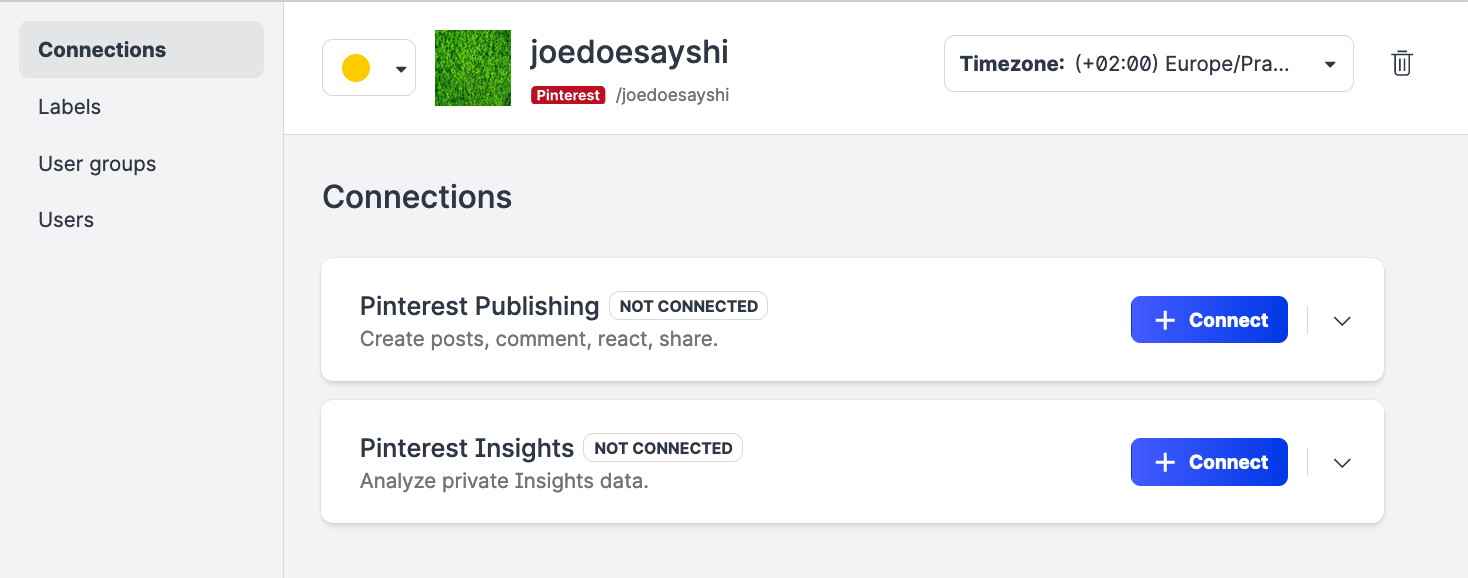
Task: Expand the Pinterest Insights chevron
Action: pyautogui.click(x=1342, y=463)
